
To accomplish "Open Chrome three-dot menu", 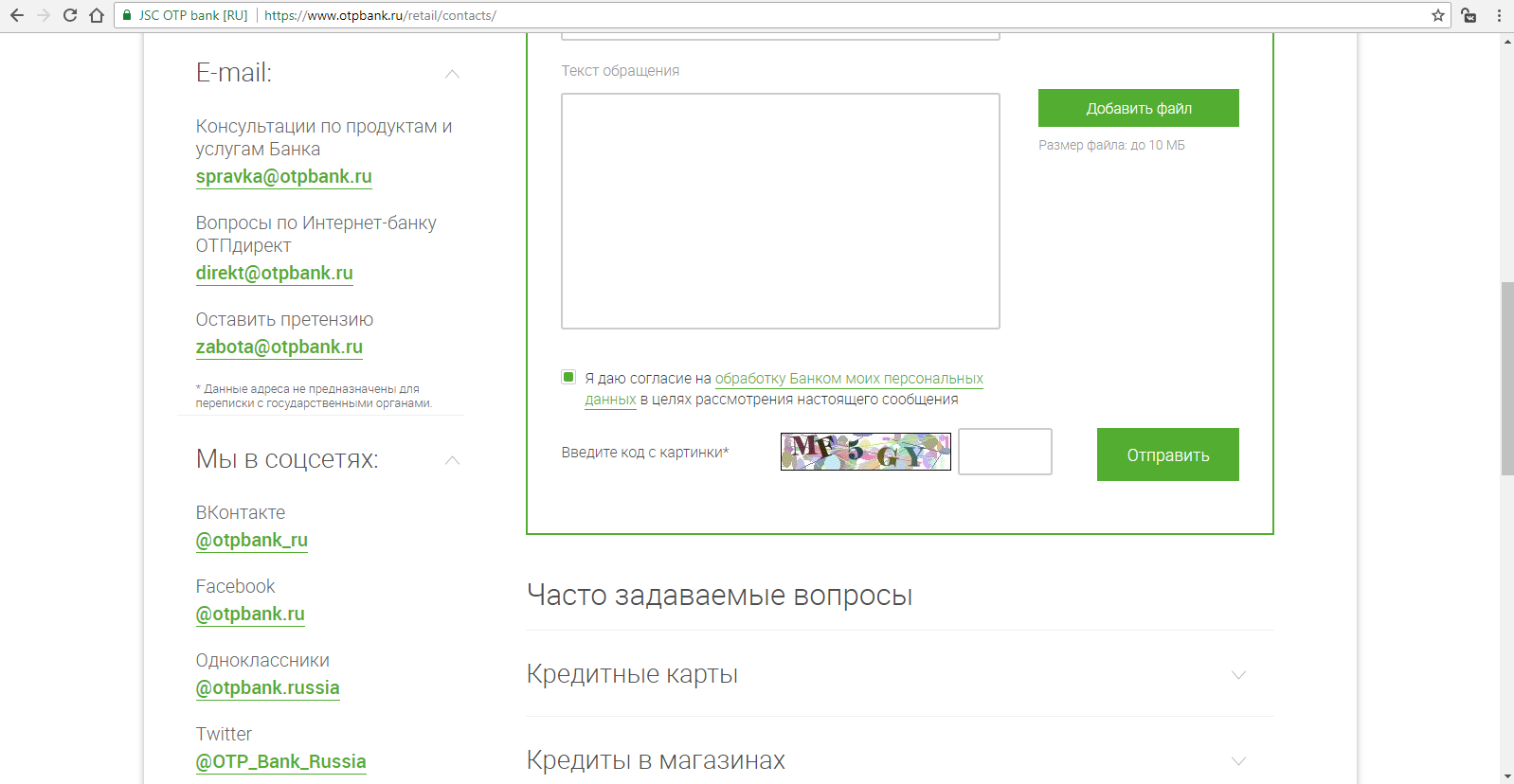I will [x=1499, y=15].
